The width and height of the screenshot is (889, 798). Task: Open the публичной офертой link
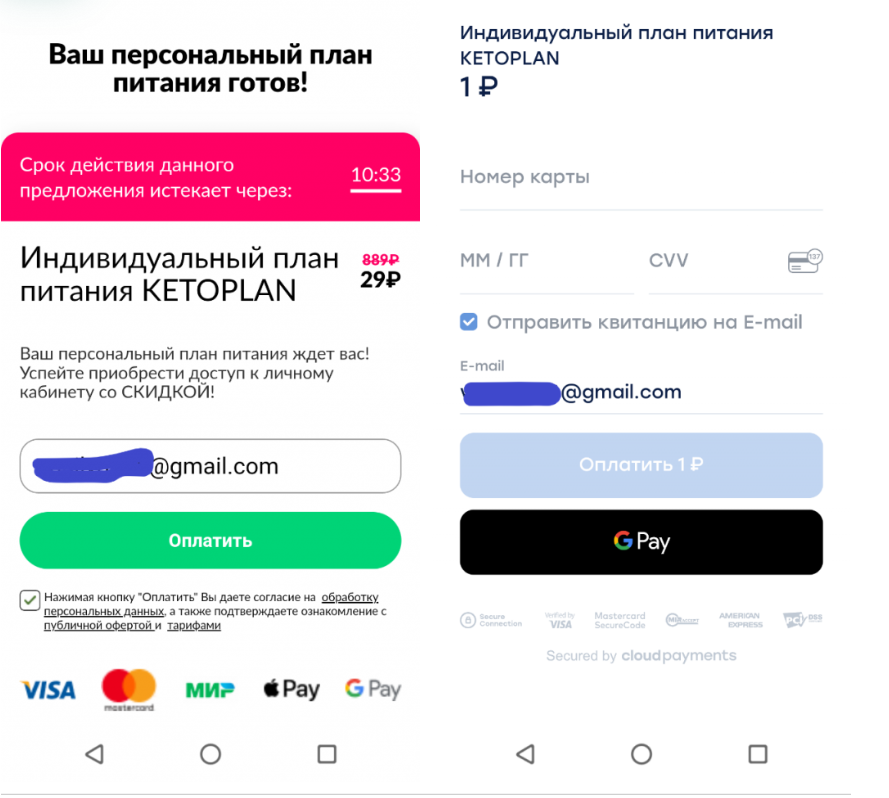tap(99, 626)
